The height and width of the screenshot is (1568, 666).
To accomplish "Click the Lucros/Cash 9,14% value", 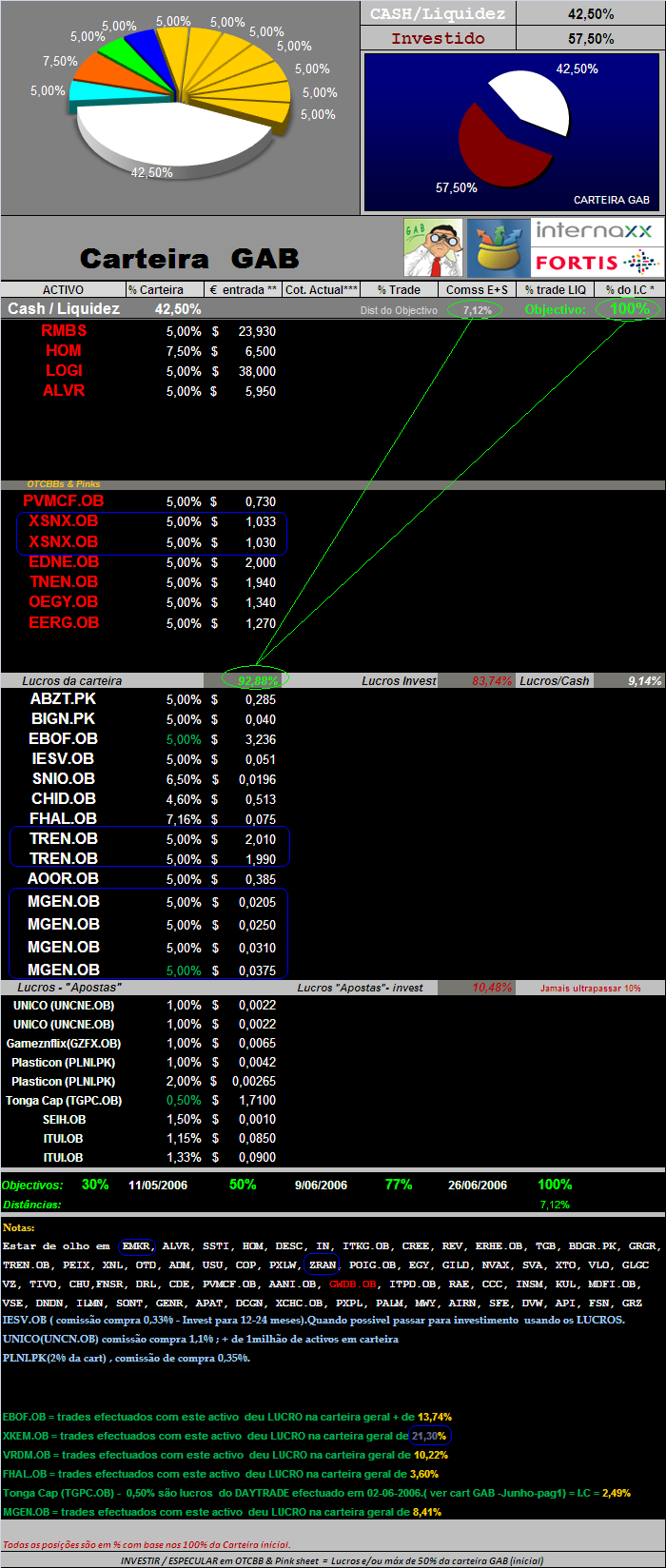I will tap(644, 680).
